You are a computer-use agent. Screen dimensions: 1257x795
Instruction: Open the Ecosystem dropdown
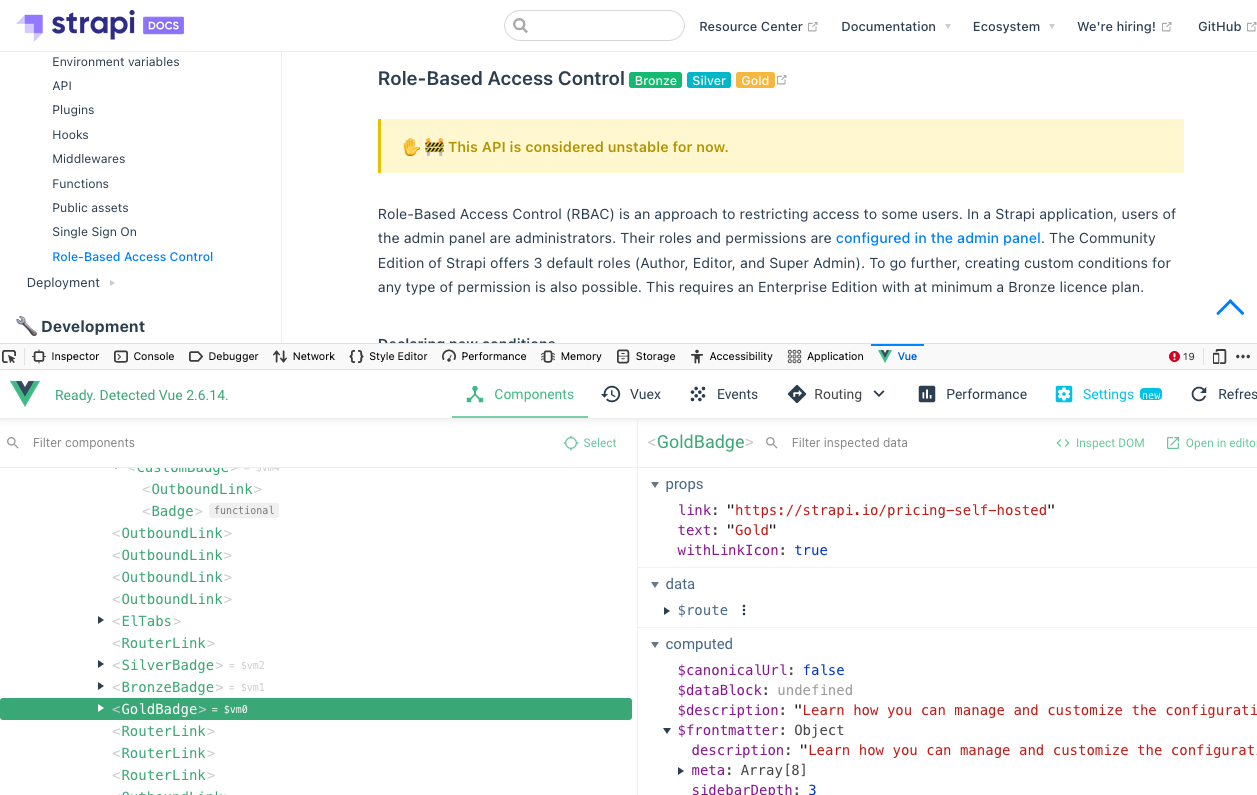point(1014,27)
